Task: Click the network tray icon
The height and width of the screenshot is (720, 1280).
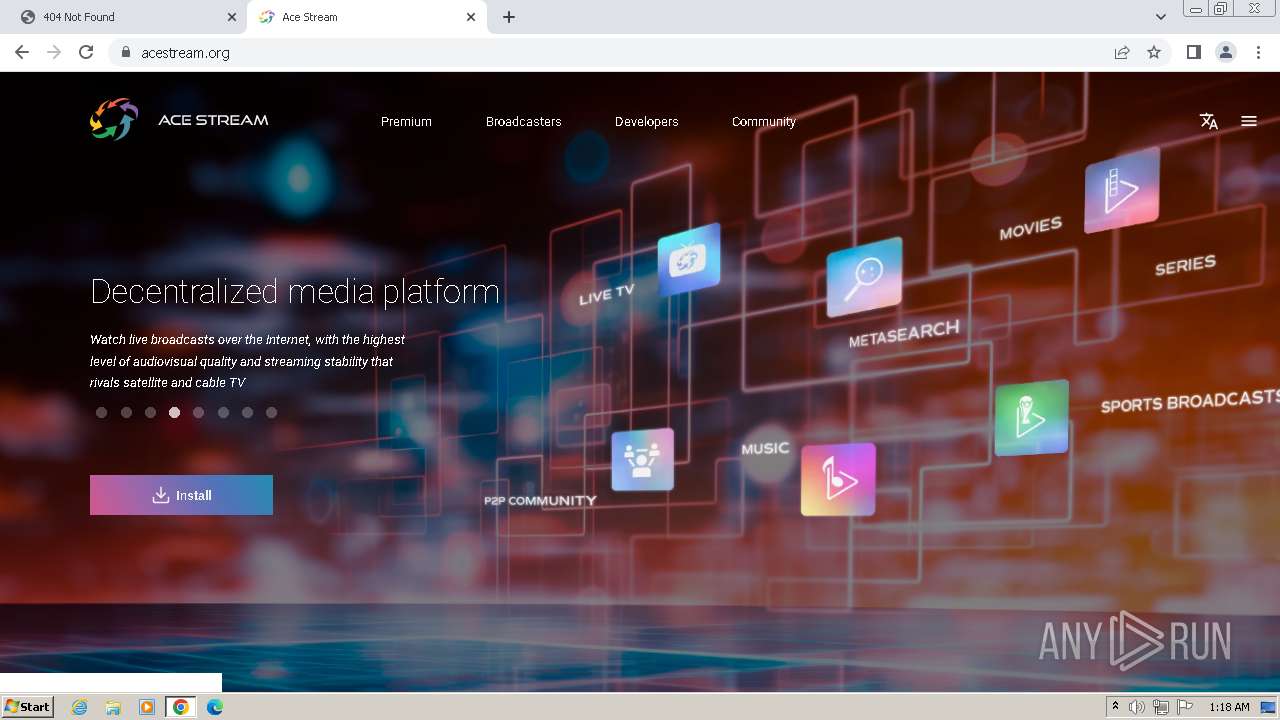Action: point(1161,707)
